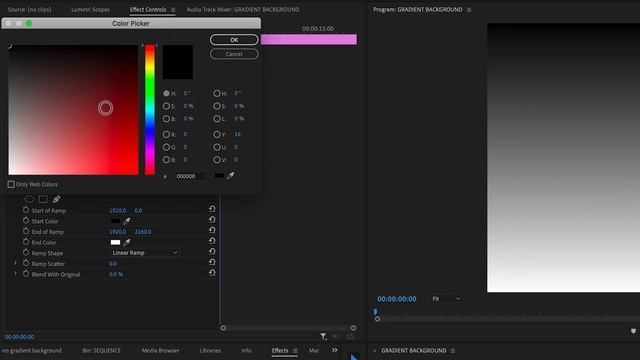This screenshot has width=640, height=360.
Task: Click the Blend With Original value
Action: (116, 274)
